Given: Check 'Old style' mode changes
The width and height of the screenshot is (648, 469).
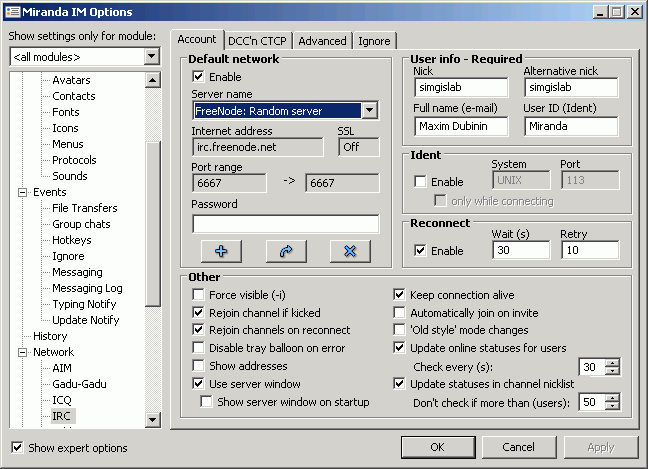Looking at the screenshot, I should (x=399, y=330).
